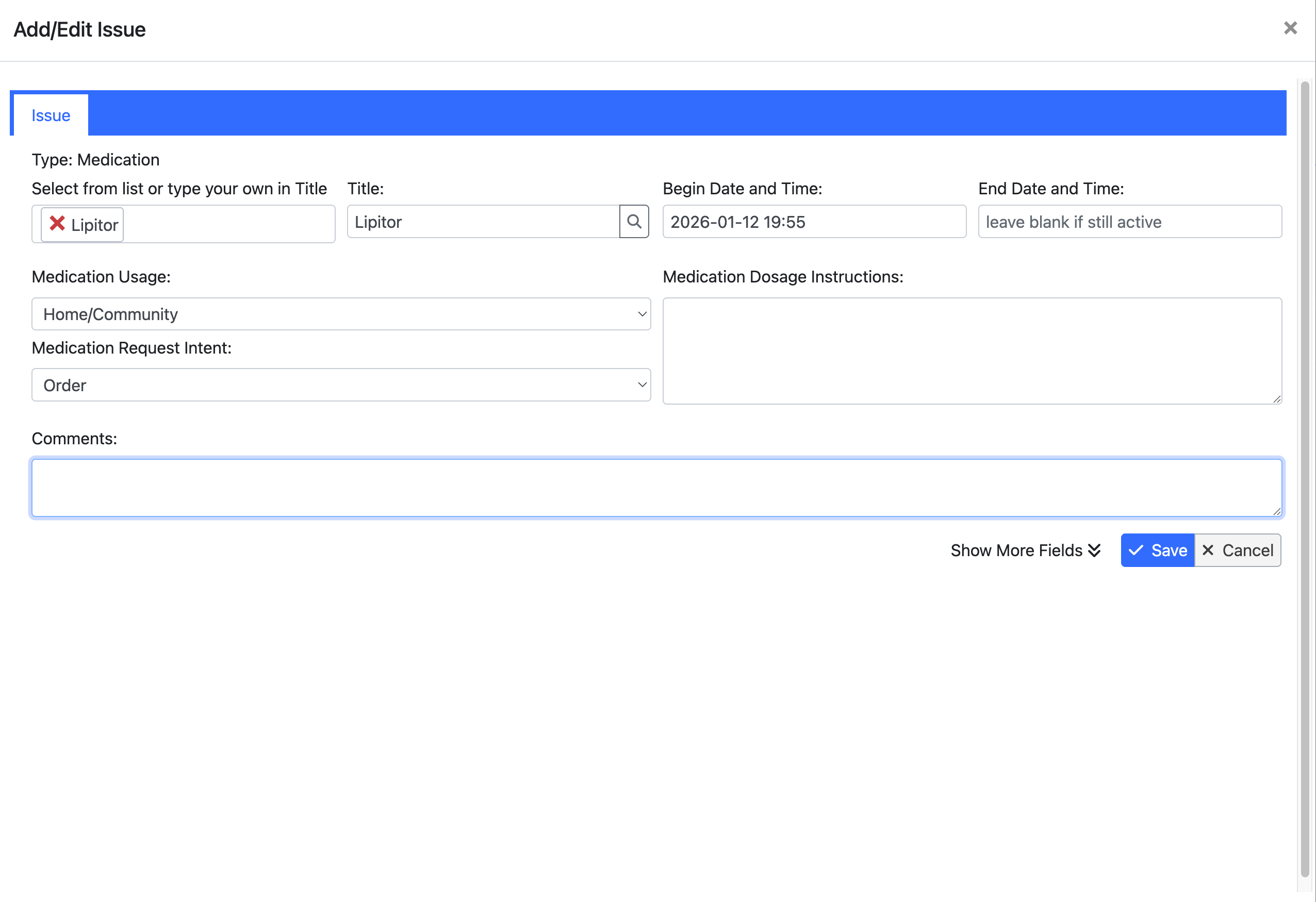This screenshot has height=902, width=1316.
Task: Save the medication issue
Action: pos(1157,550)
